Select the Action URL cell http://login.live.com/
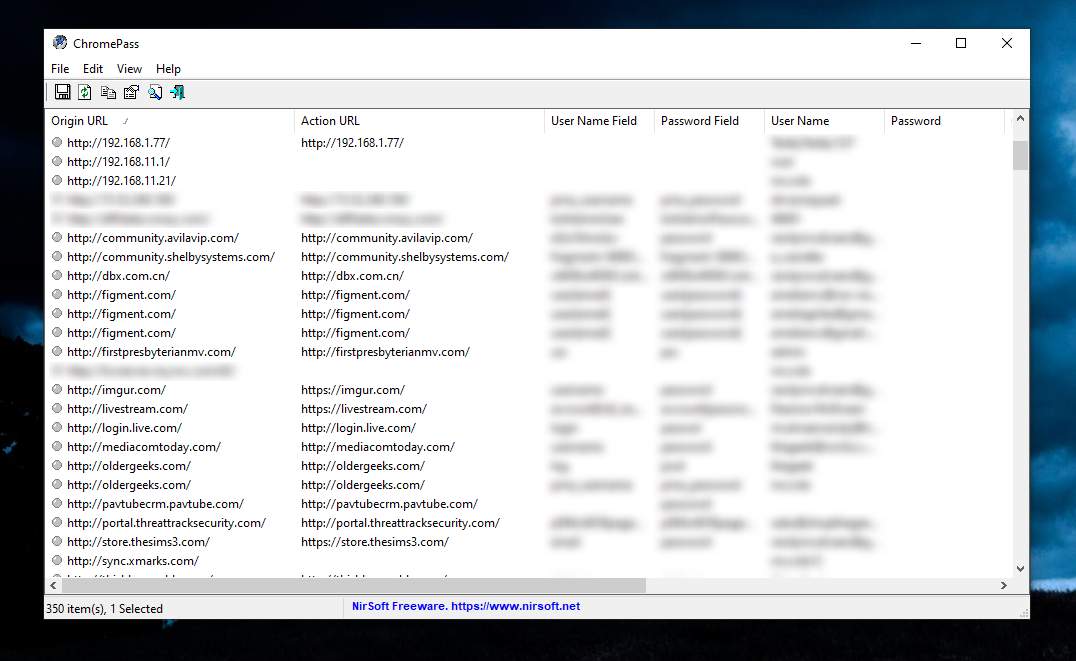The image size is (1076, 661). tap(358, 428)
